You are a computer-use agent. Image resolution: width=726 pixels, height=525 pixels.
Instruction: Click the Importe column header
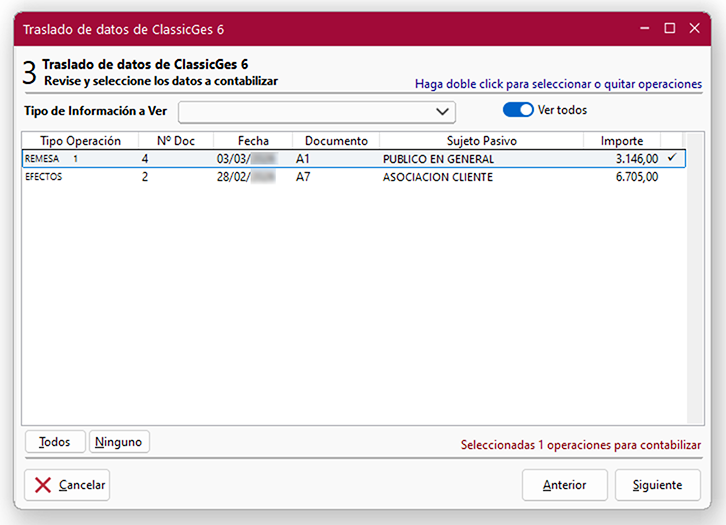pyautogui.click(x=622, y=141)
